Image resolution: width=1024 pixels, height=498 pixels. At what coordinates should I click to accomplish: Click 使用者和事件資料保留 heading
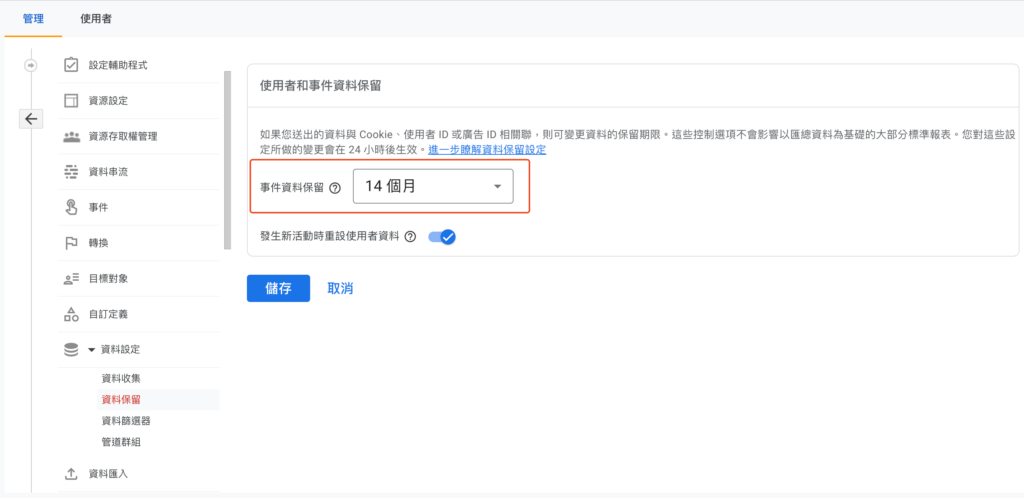[321, 86]
